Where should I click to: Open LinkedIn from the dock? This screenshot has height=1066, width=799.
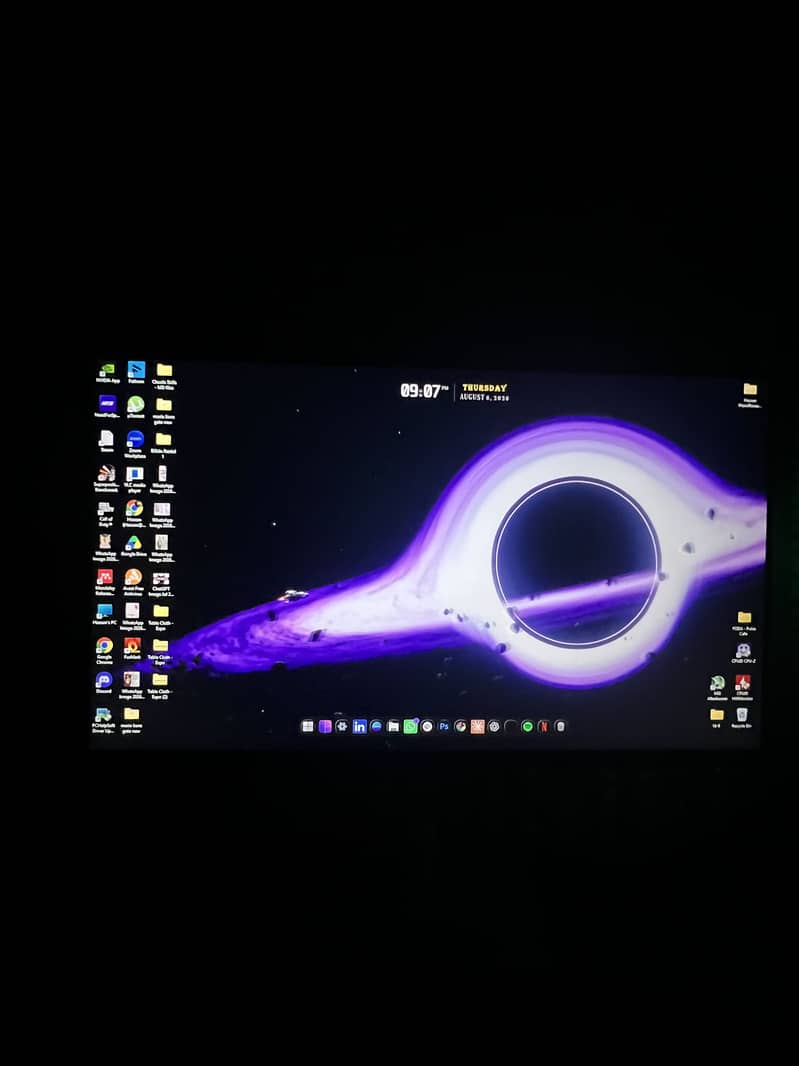[359, 727]
